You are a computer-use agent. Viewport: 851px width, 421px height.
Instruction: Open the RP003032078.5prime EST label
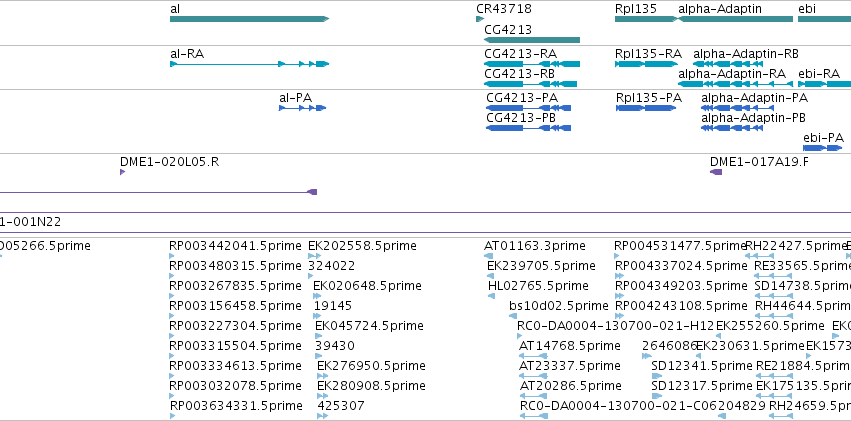[235, 386]
